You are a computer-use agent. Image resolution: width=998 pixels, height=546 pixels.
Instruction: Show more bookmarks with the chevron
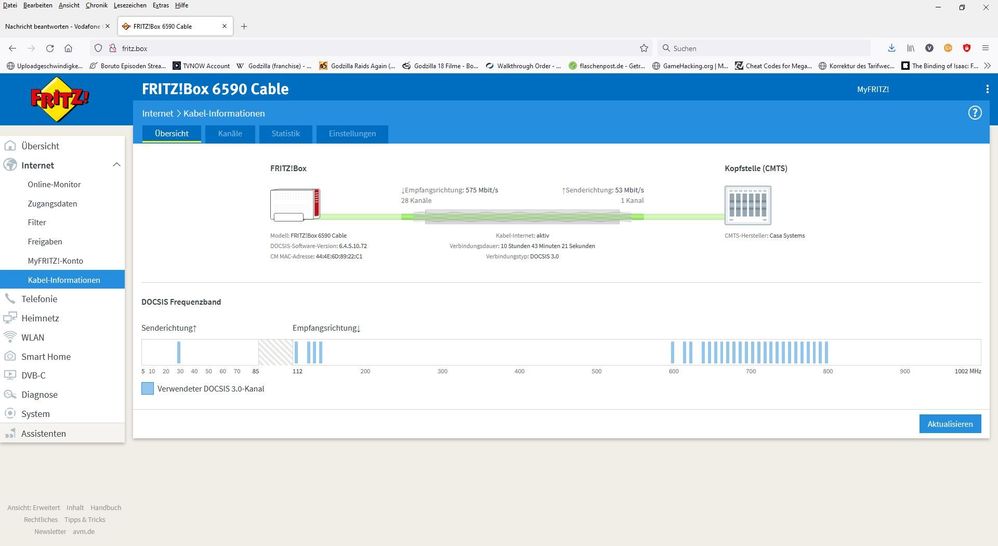pyautogui.click(x=987, y=66)
